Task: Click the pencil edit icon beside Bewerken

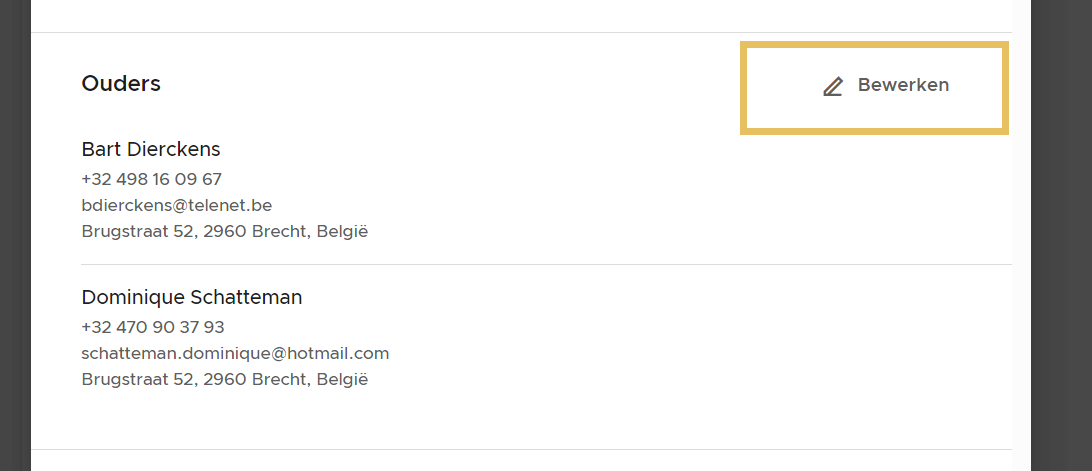Action: coord(833,87)
